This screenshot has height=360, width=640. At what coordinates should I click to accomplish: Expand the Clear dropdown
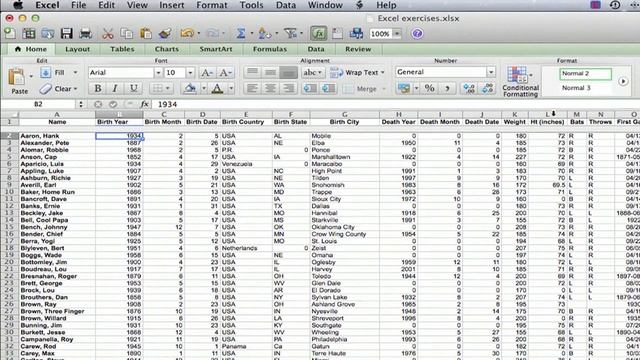tap(75, 89)
